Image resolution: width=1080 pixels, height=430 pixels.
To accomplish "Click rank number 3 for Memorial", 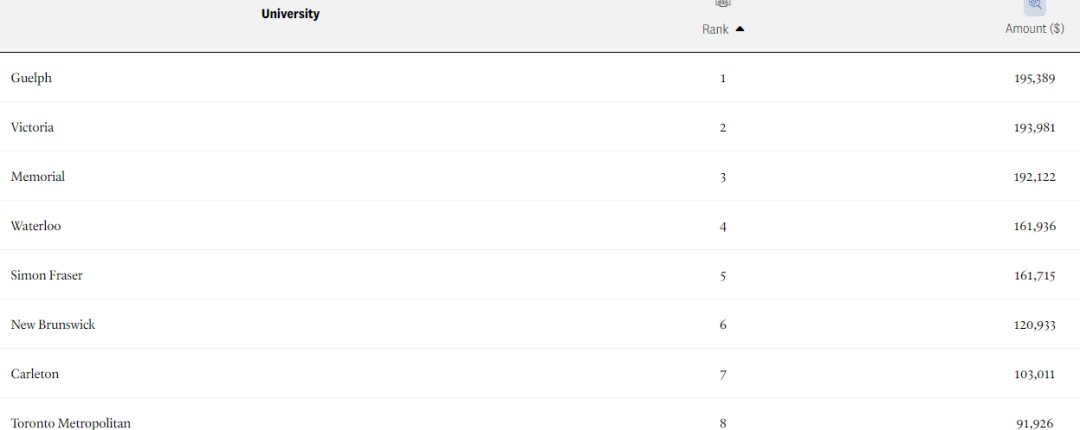I will [x=723, y=178].
